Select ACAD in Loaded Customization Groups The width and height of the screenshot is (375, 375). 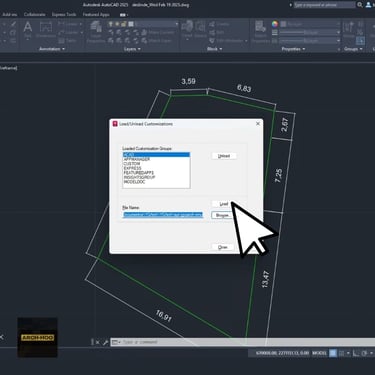click(x=156, y=155)
